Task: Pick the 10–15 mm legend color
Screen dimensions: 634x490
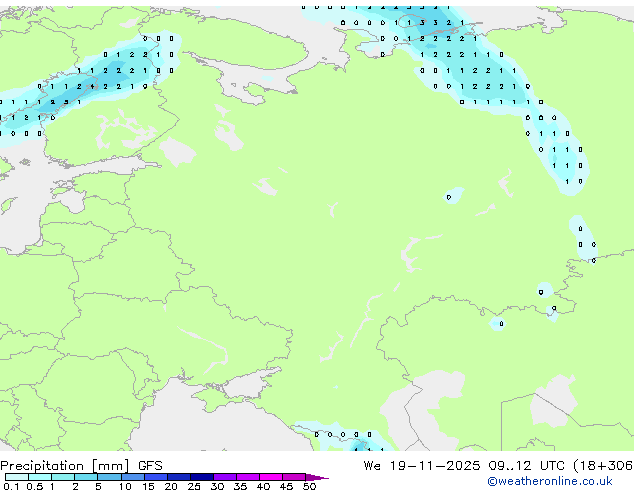Action: pos(133,477)
